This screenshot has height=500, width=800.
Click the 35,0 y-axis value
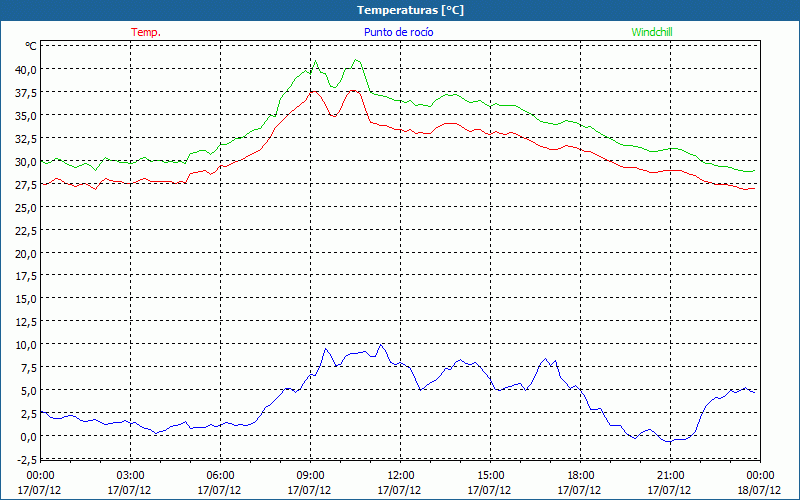point(27,115)
